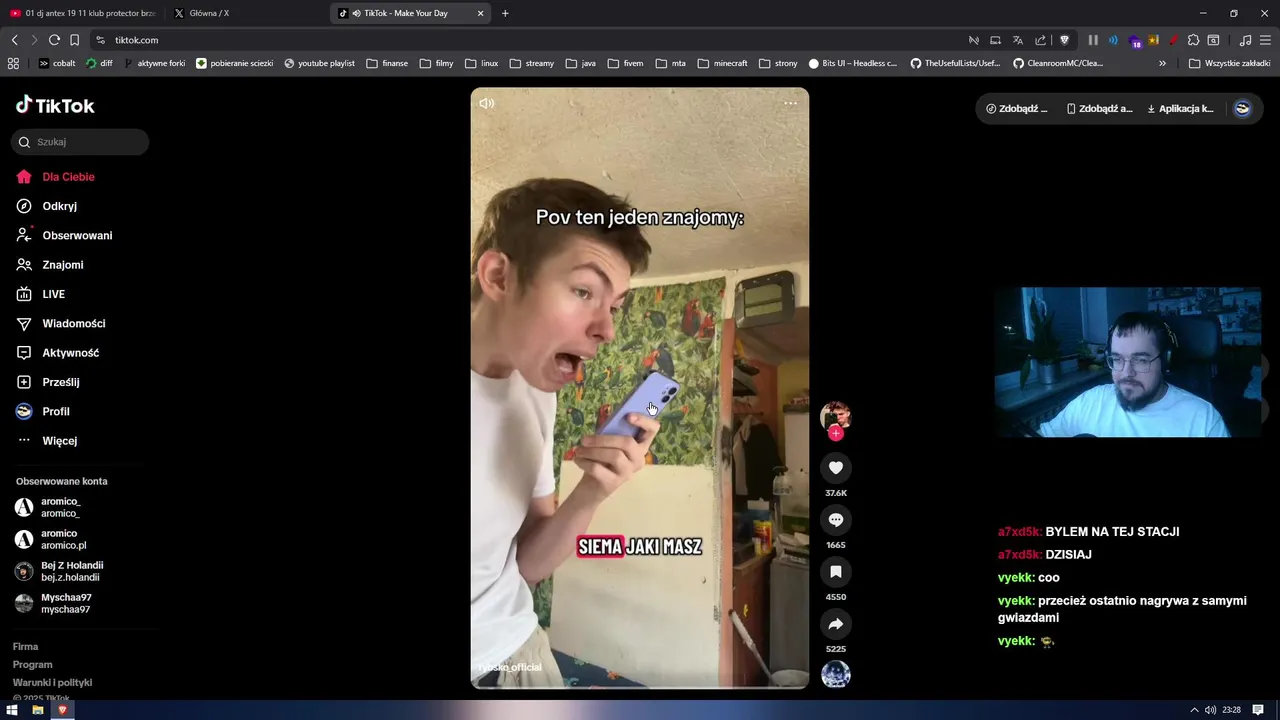The image size is (1280, 720).
Task: Like the video with heart icon
Action: tap(836, 467)
